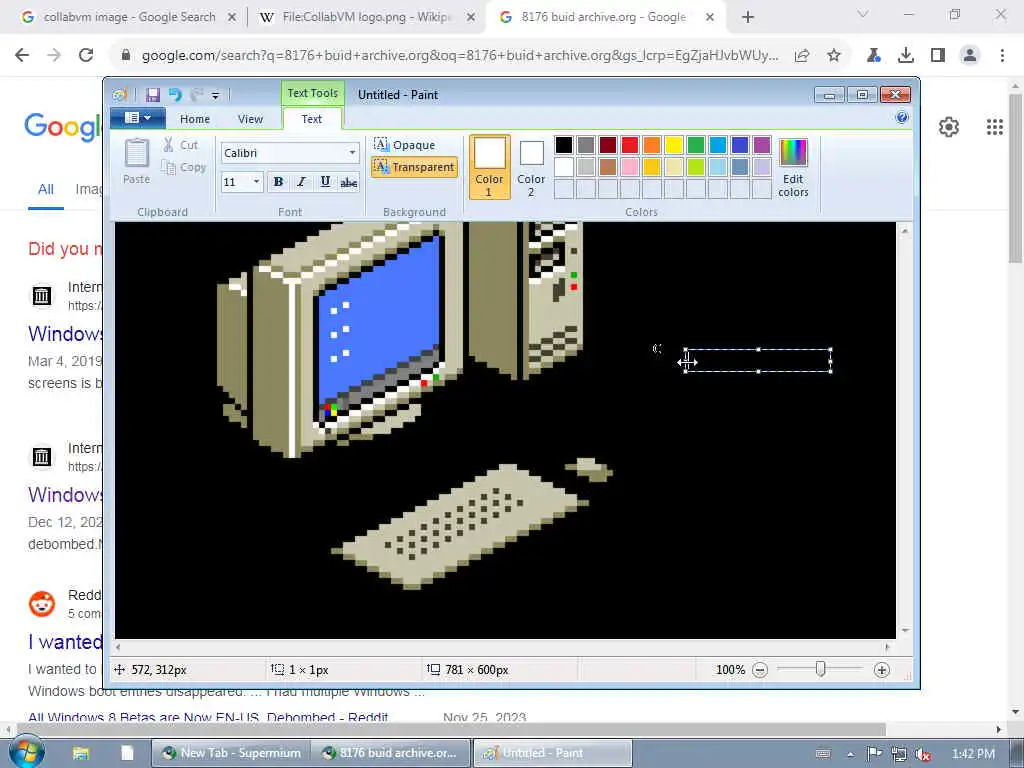
Task: Click the zoom out minus button in Paint
Action: (x=760, y=670)
